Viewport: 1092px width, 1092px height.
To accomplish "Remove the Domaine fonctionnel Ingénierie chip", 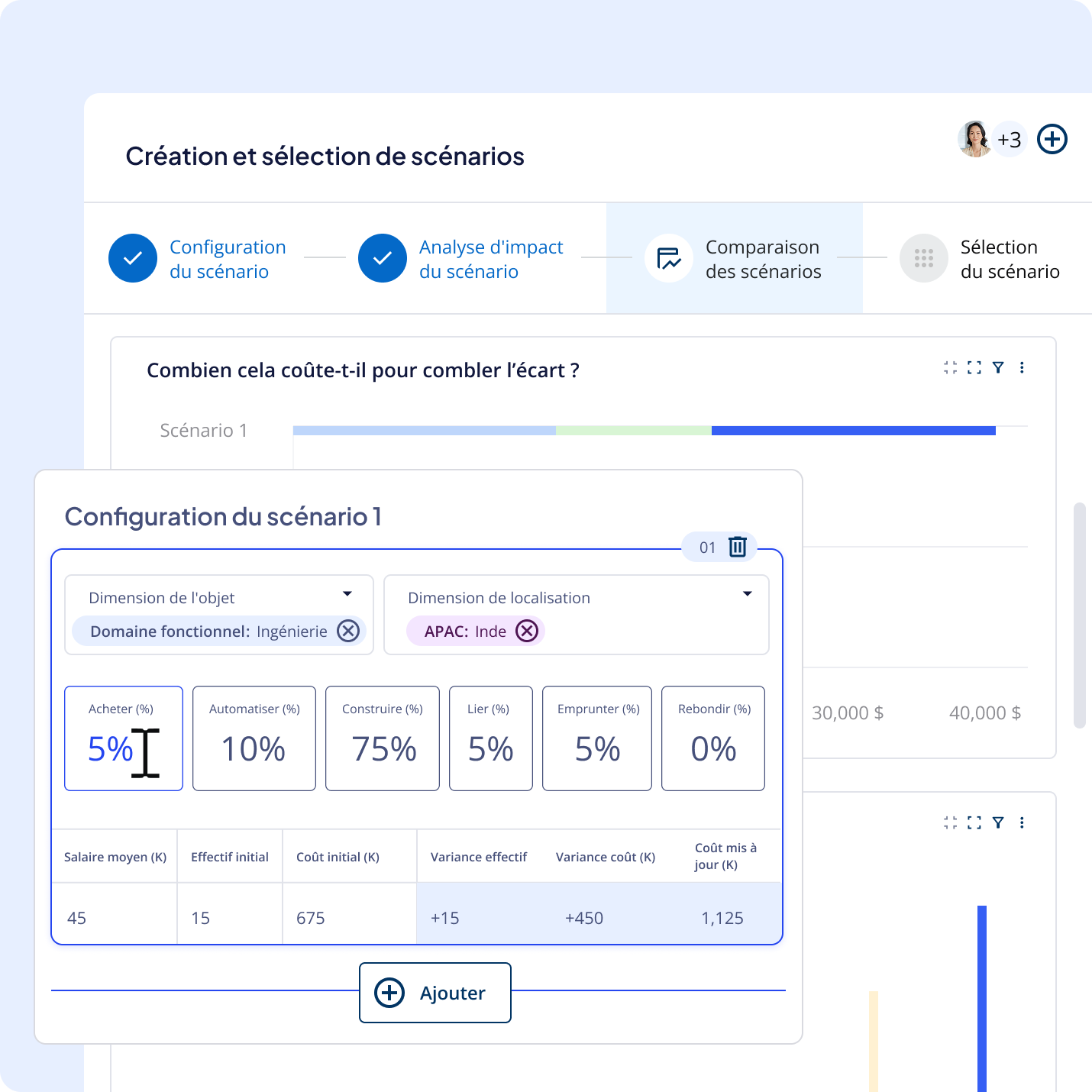I will click(x=348, y=632).
